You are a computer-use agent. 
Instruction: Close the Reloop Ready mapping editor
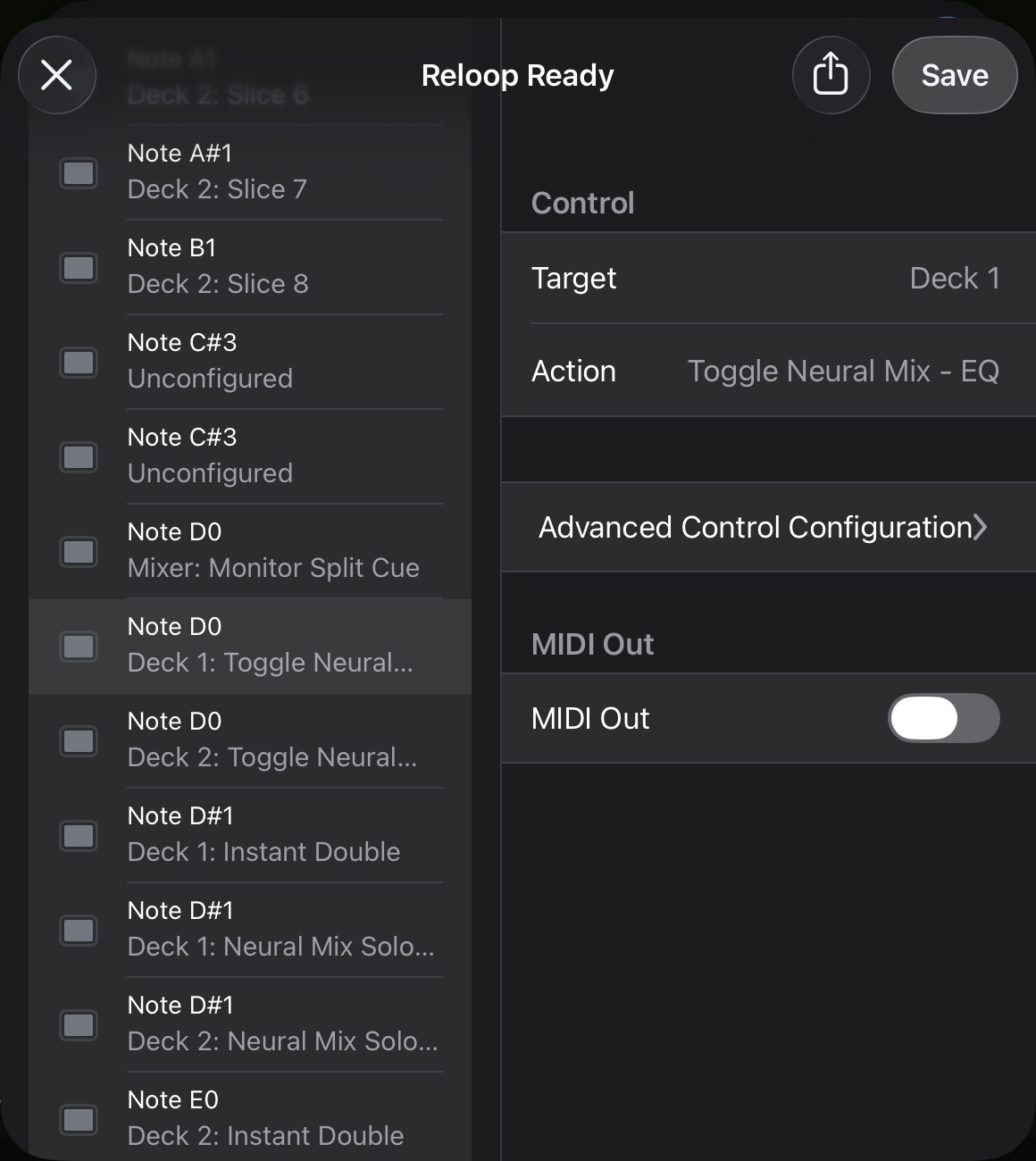click(x=57, y=75)
